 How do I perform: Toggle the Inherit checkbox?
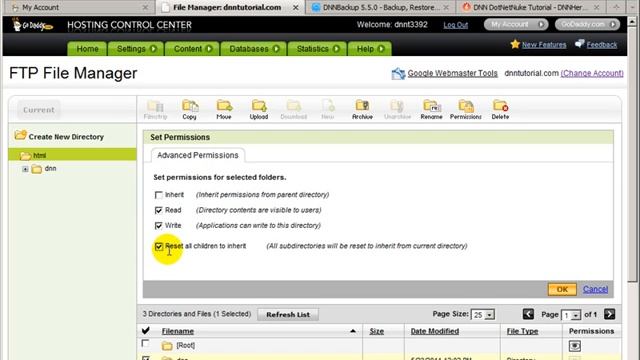click(x=158, y=195)
